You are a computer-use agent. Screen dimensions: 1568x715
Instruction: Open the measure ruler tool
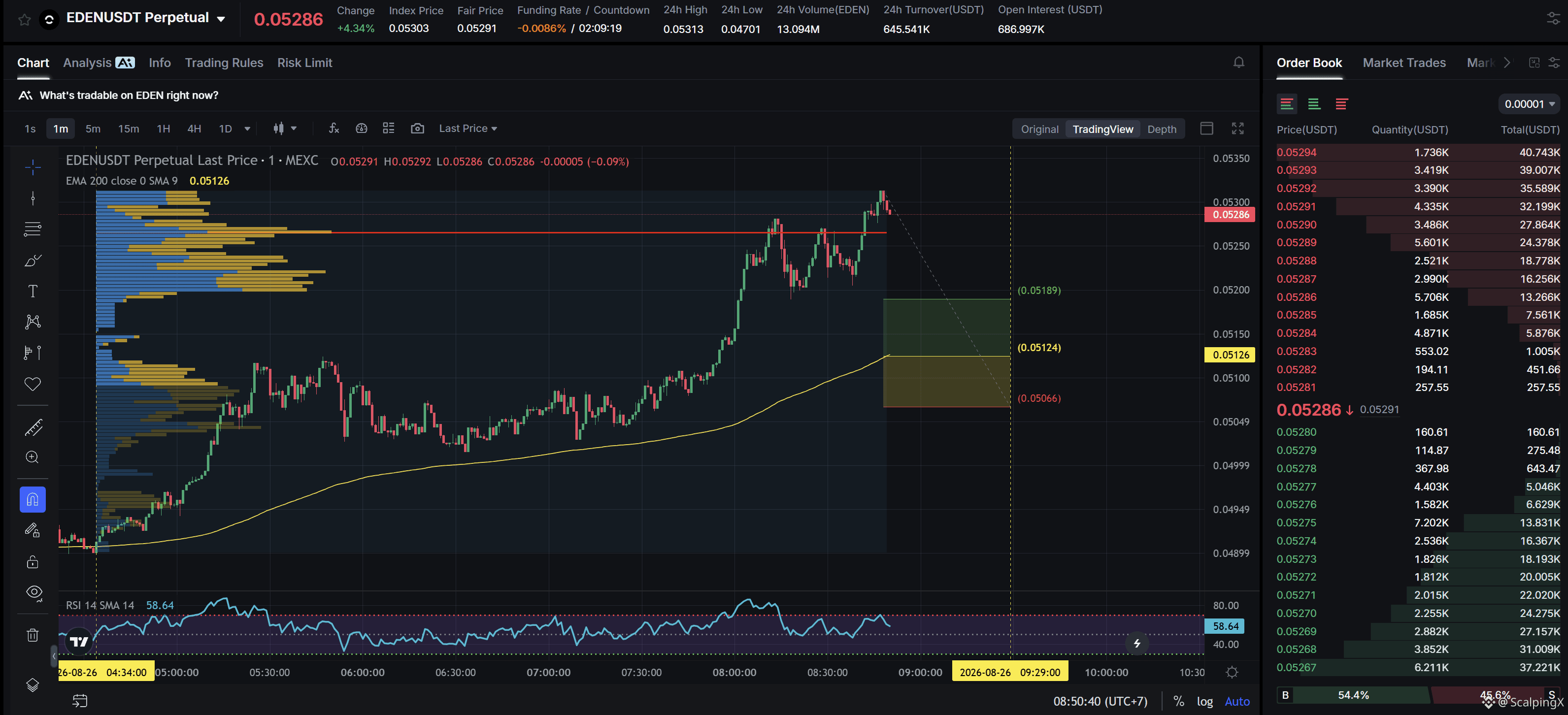click(33, 428)
